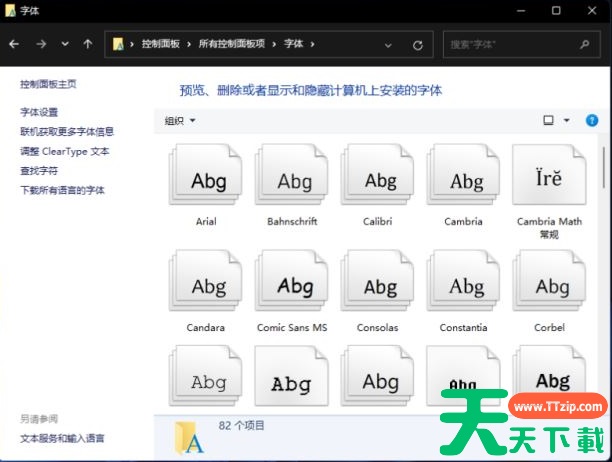Open 查找字符 link
This screenshot has width=612, height=462.
click(39, 171)
